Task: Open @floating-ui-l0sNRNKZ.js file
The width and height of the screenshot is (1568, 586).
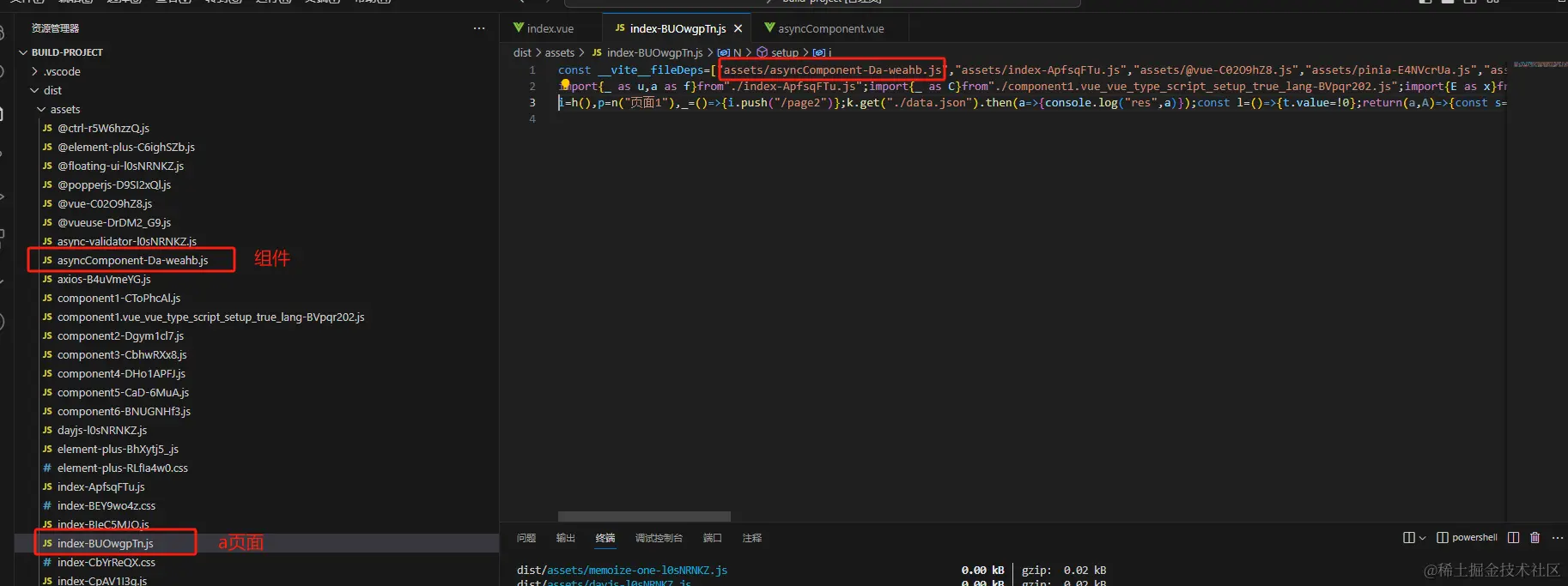Action: [x=120, y=166]
